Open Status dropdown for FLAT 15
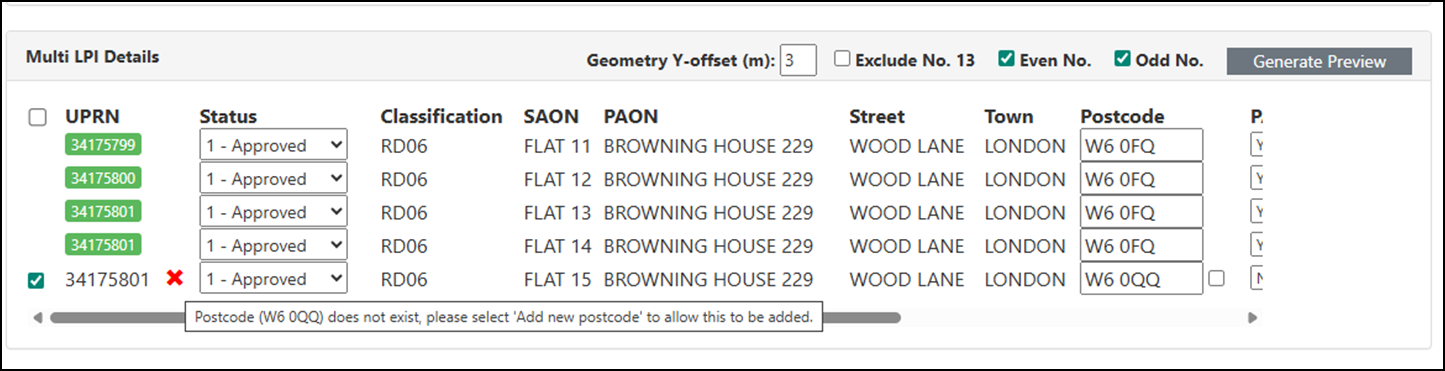 tap(273, 279)
